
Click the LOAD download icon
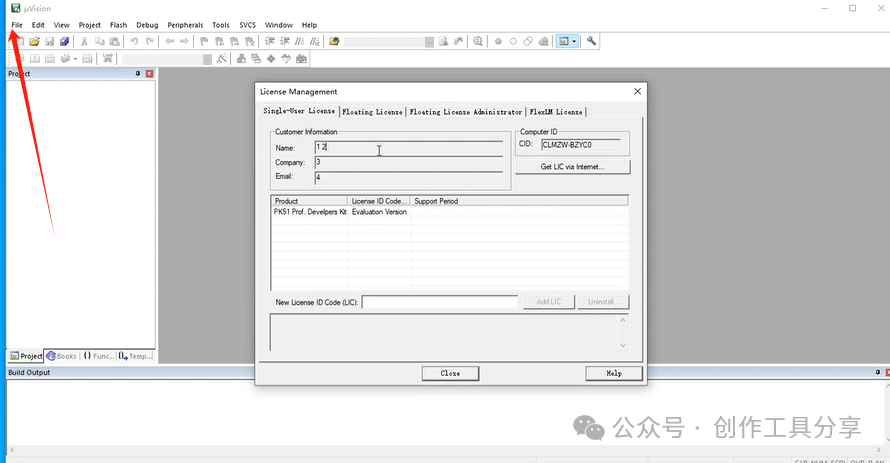(107, 58)
